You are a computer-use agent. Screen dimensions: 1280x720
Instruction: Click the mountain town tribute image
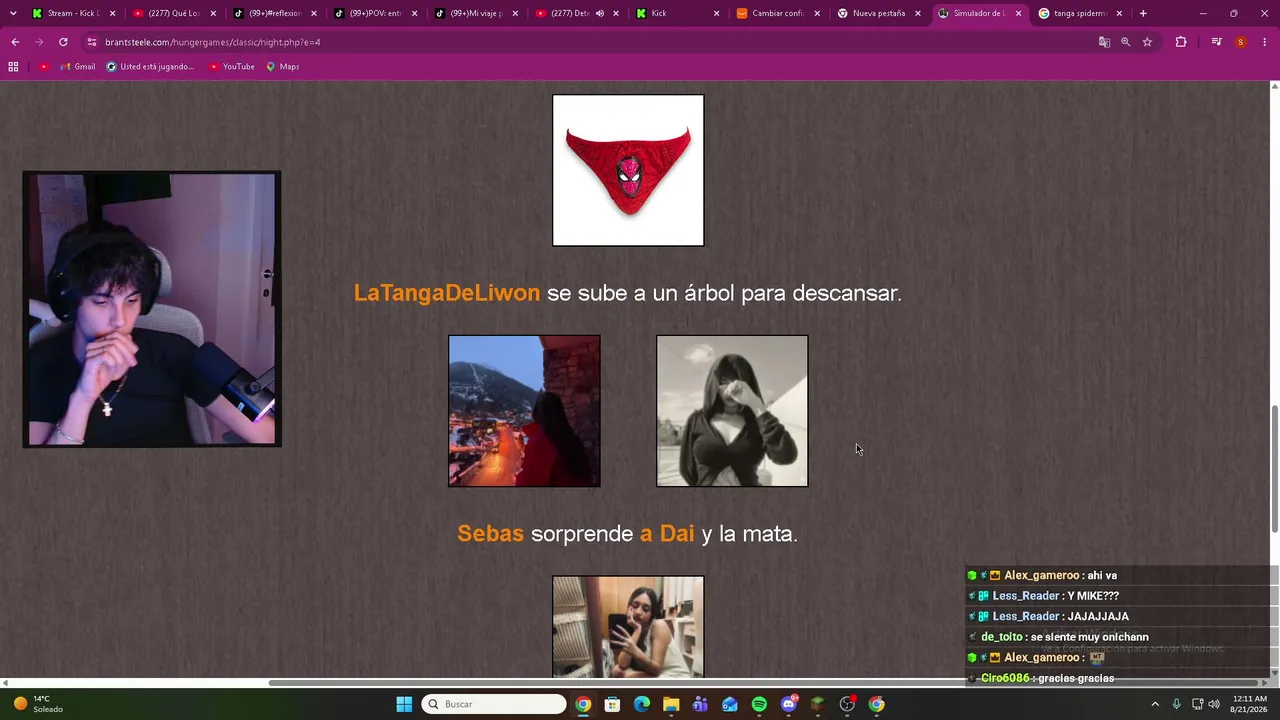pyautogui.click(x=524, y=411)
